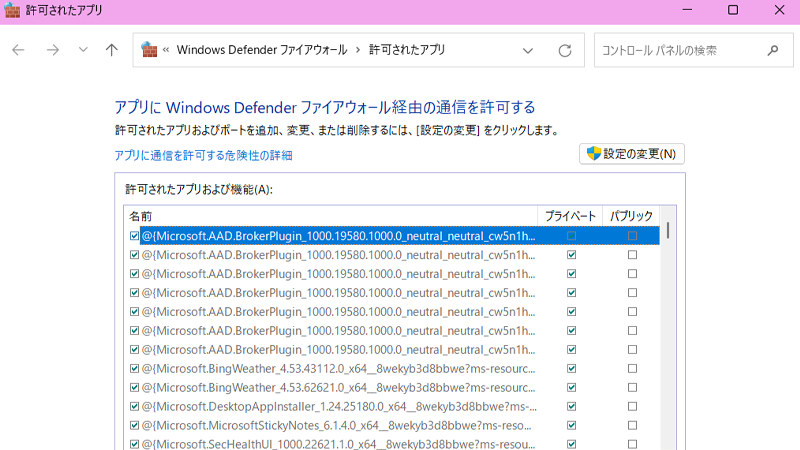Open Windows Defender ファイアウォール breadcrumb
This screenshot has width=800, height=450.
[262, 50]
